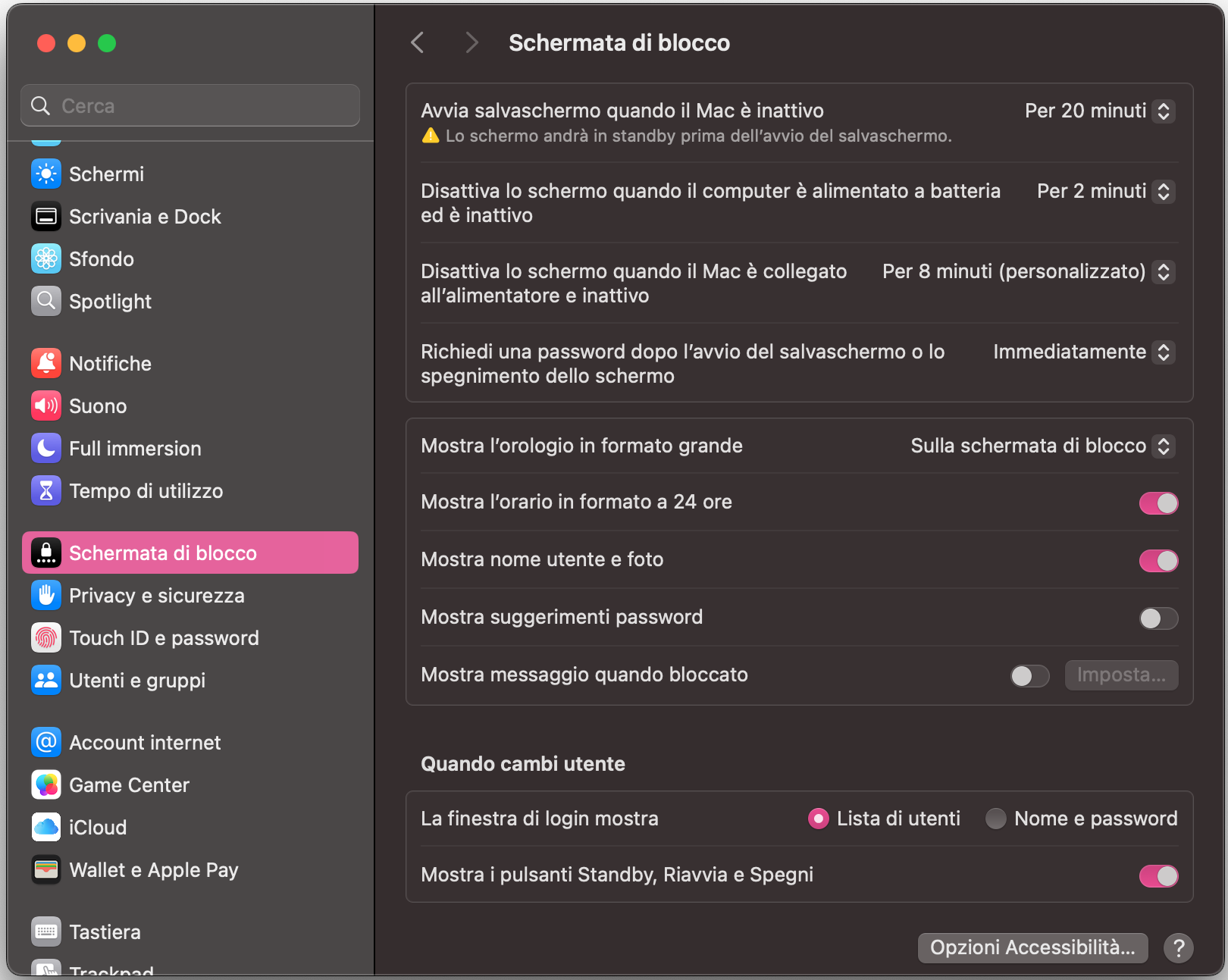Open Schermi settings label
Viewport: 1228px width, 980px height.
pyautogui.click(x=106, y=174)
